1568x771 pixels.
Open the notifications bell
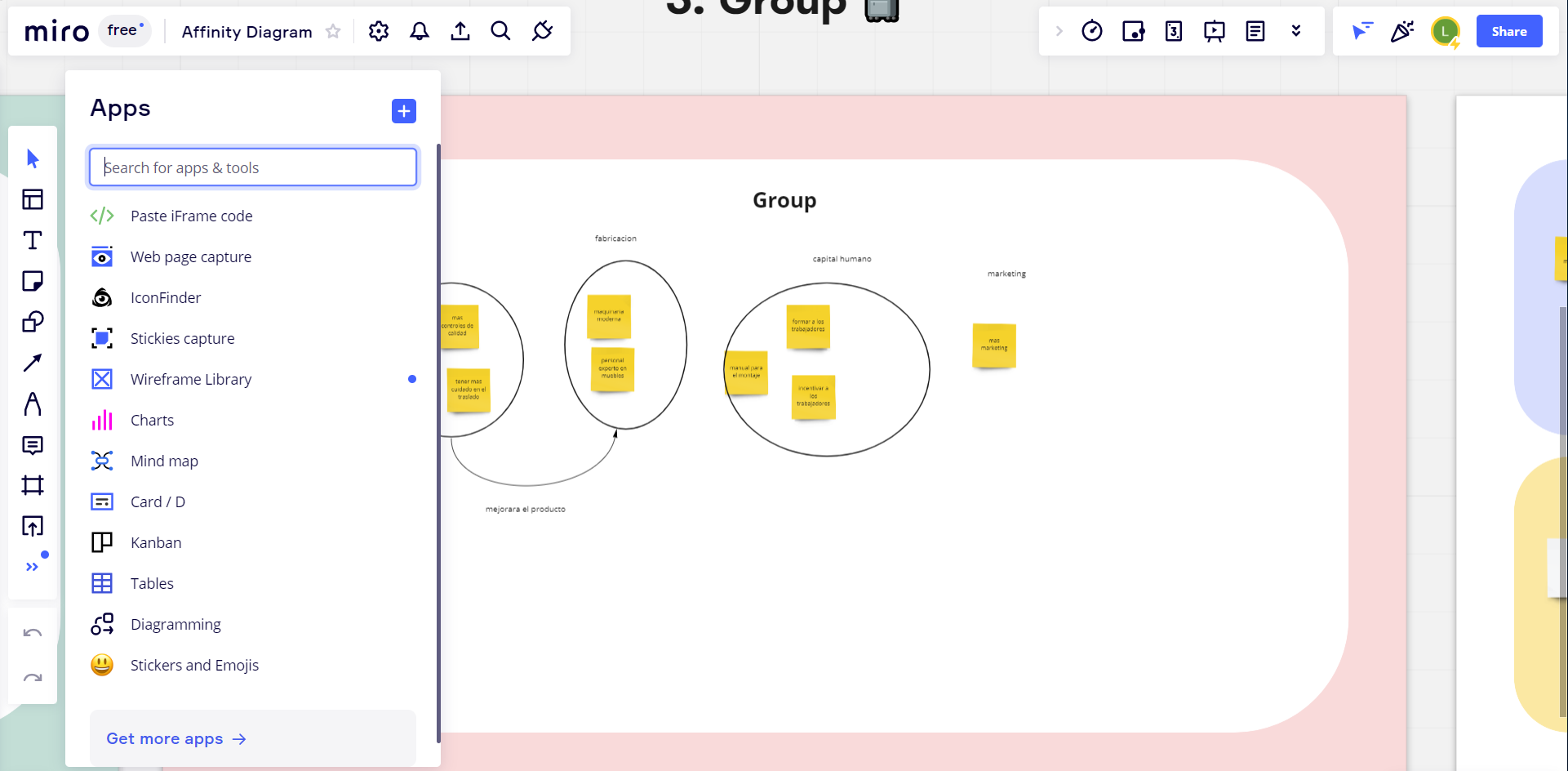[420, 31]
